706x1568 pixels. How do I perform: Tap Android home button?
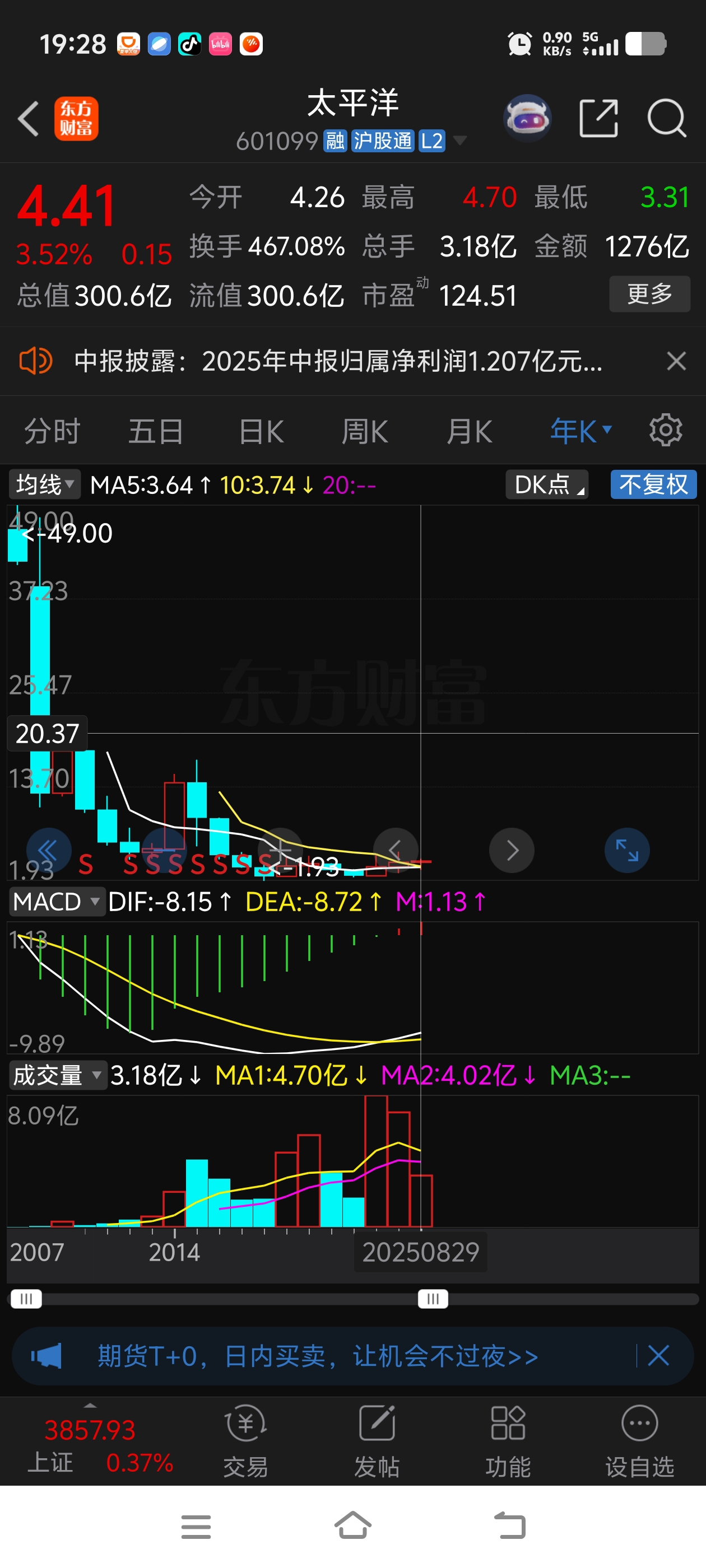click(352, 1525)
